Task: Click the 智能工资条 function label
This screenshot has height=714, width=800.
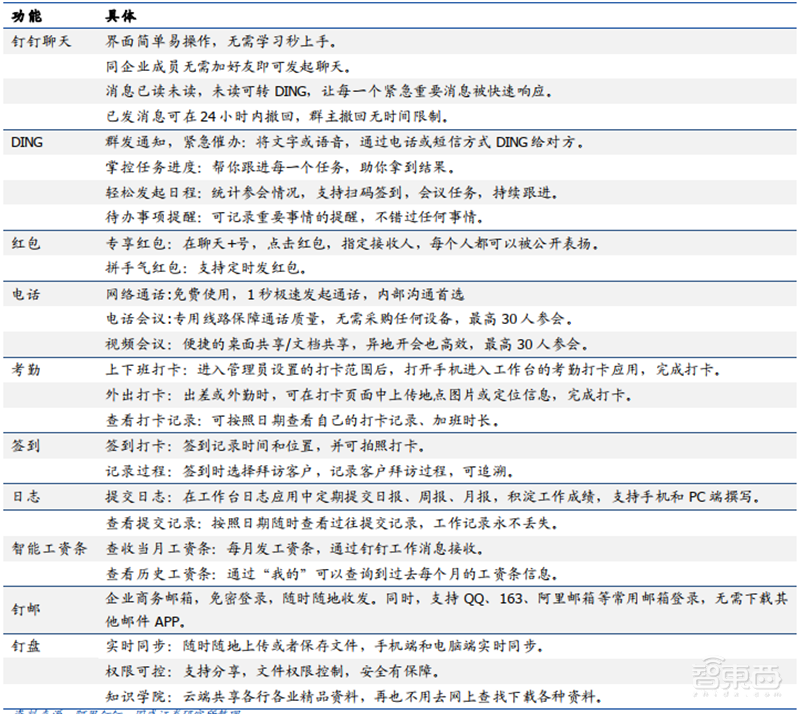Action: click(x=49, y=549)
